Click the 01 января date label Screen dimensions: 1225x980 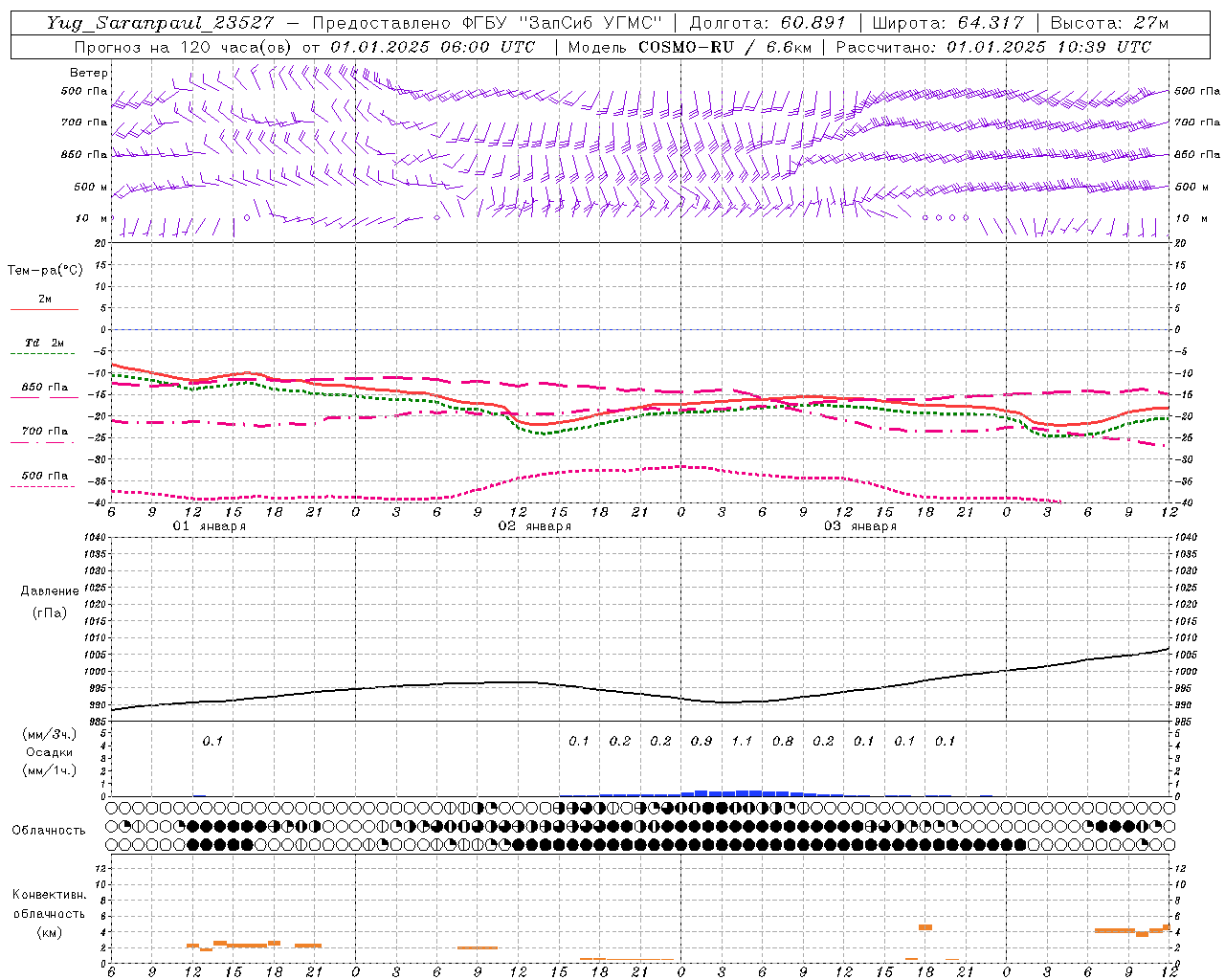point(209,526)
